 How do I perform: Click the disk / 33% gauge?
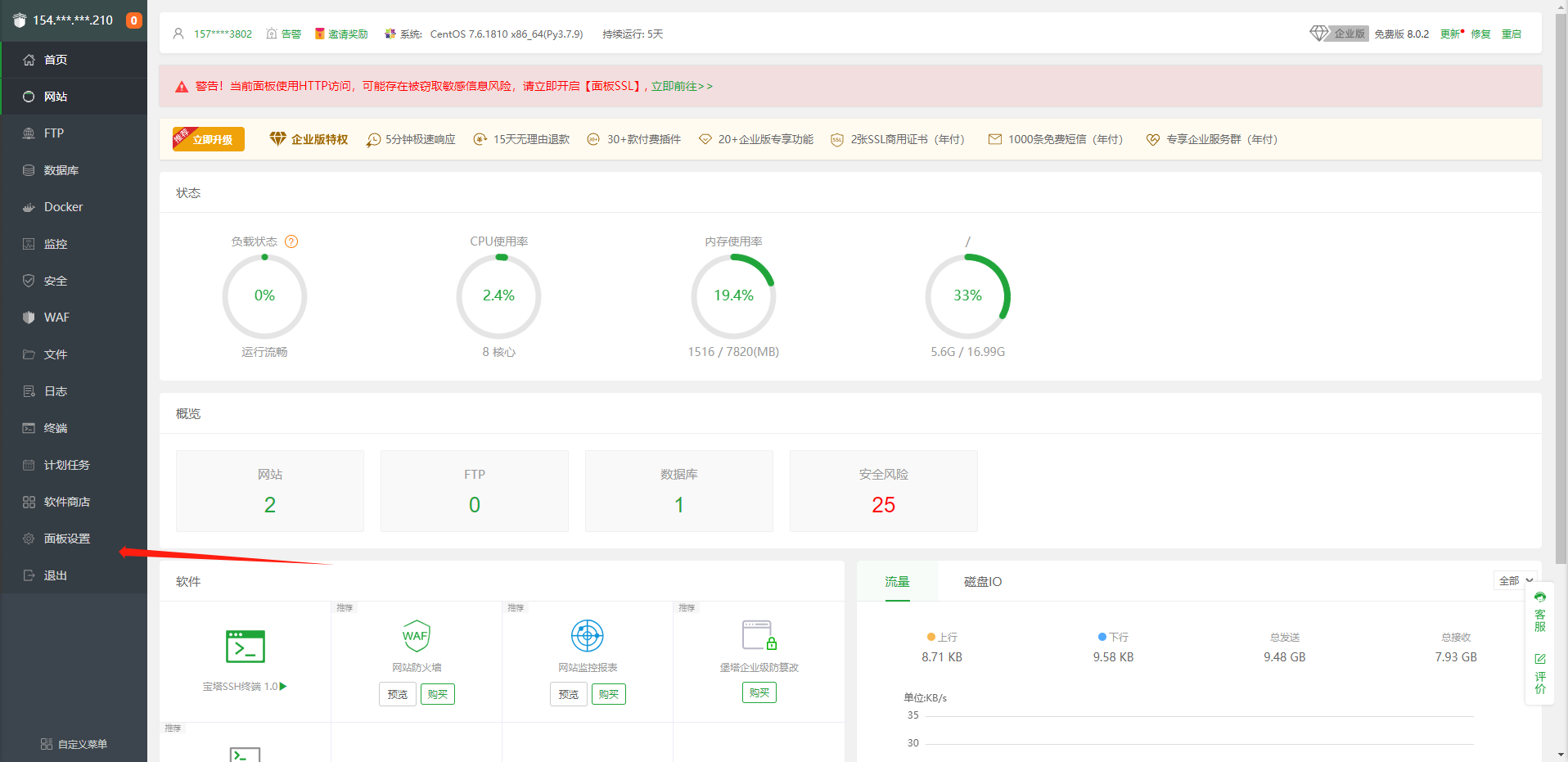pyautogui.click(x=967, y=296)
